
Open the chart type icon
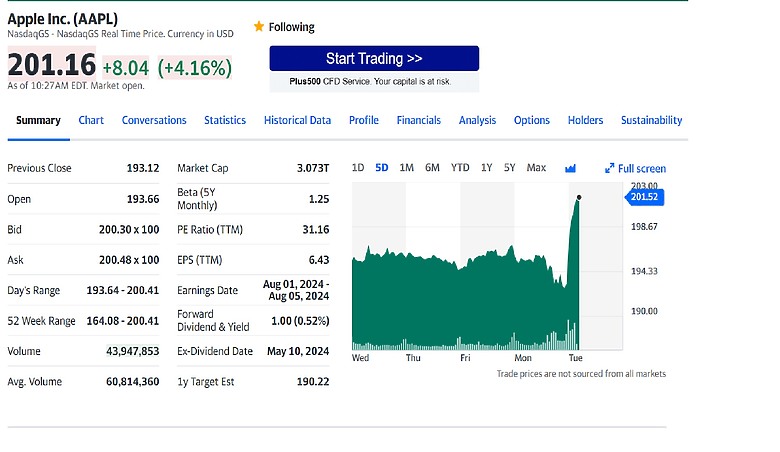point(571,169)
